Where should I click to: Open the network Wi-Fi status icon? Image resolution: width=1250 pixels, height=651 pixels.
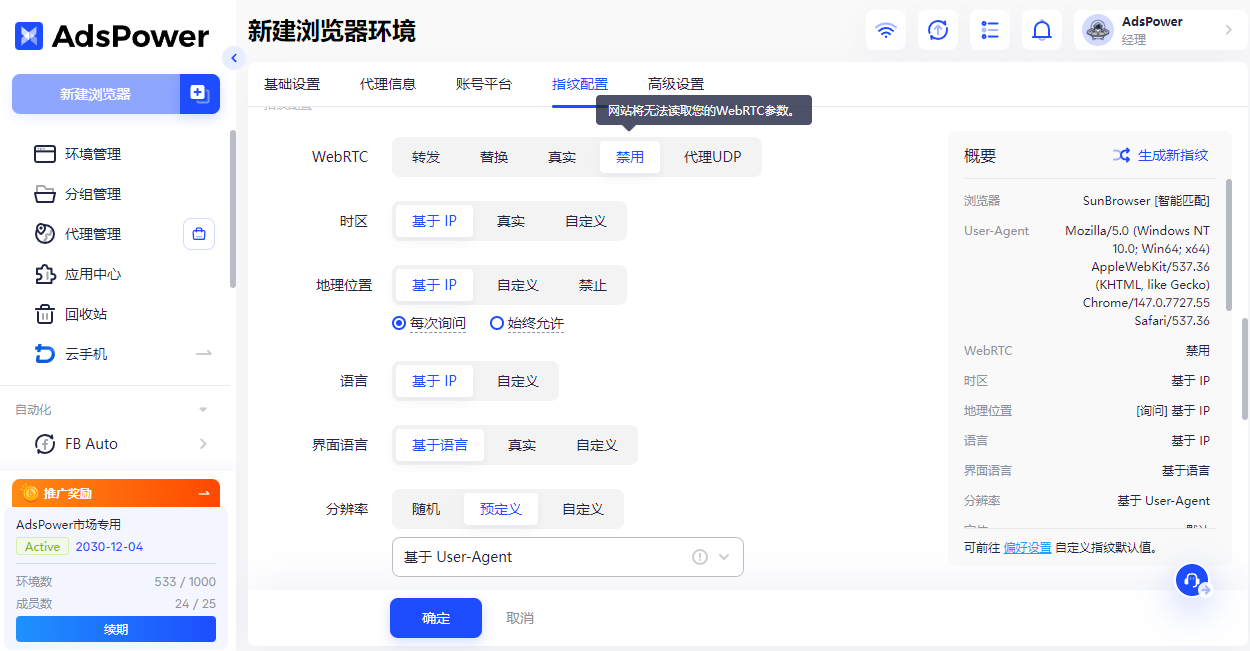(x=886, y=30)
